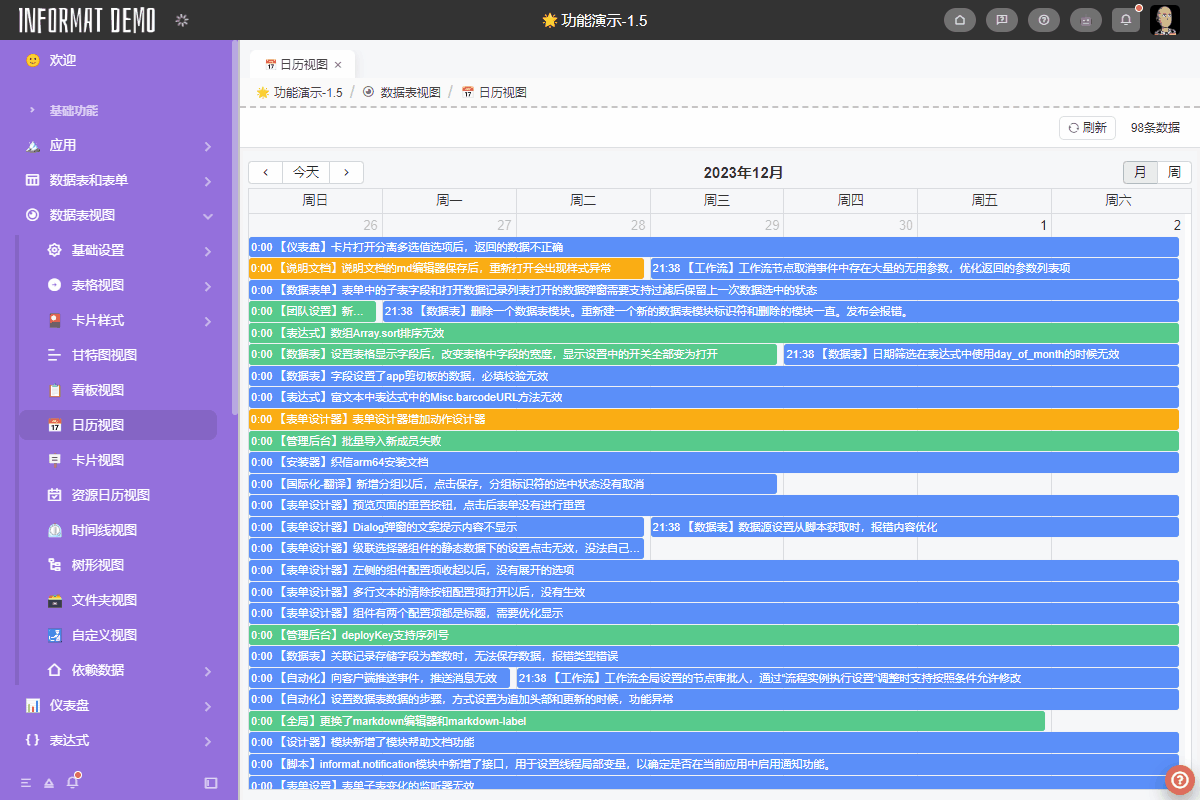Click the 刷新 refresh button

pos(1087,127)
